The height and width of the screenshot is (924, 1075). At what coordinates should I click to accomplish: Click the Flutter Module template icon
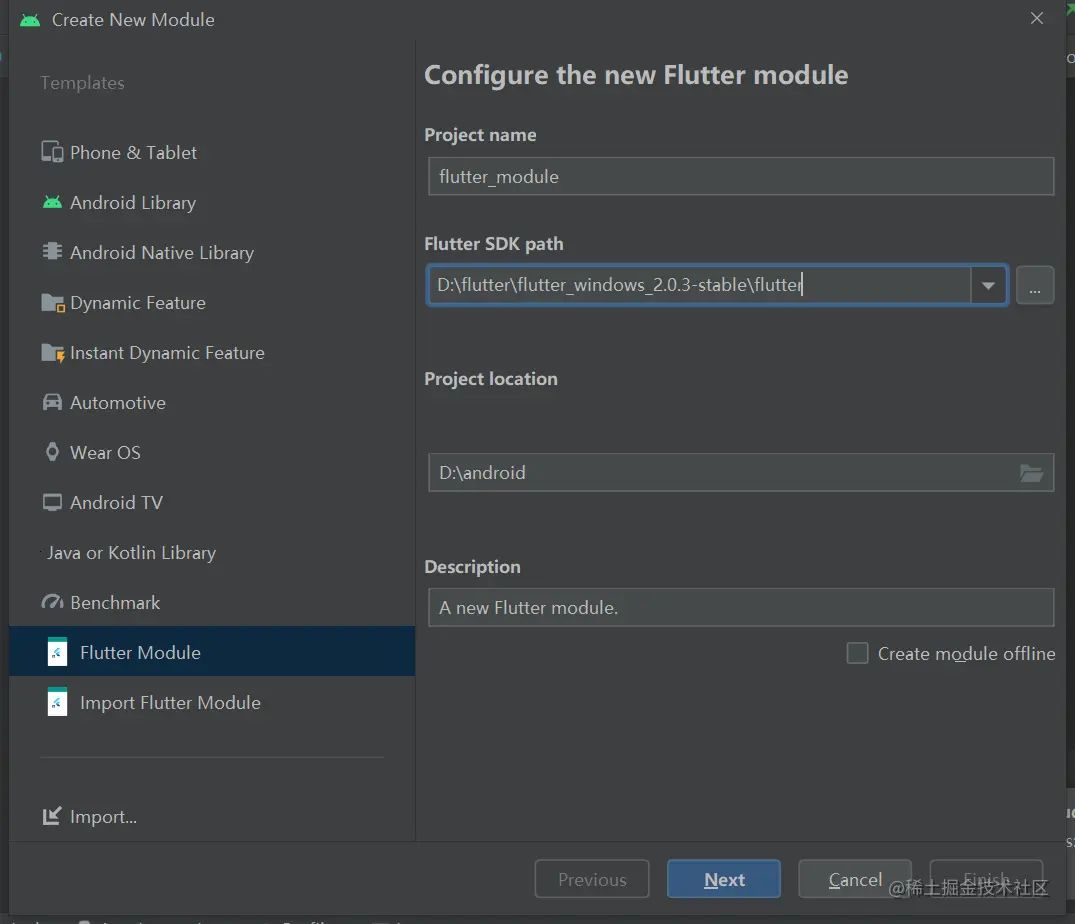coord(55,651)
